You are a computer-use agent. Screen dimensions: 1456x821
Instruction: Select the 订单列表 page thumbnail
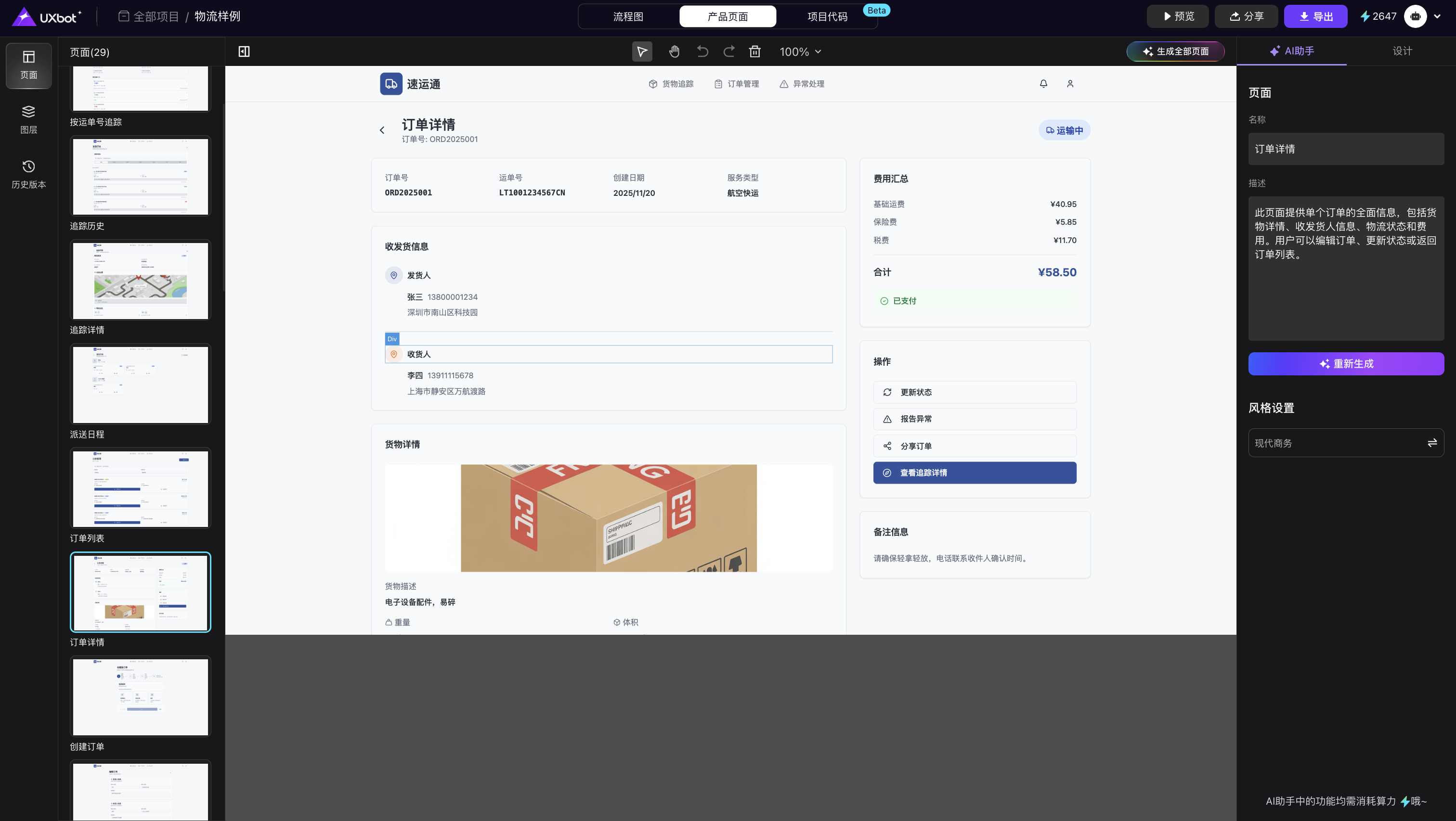[140, 489]
